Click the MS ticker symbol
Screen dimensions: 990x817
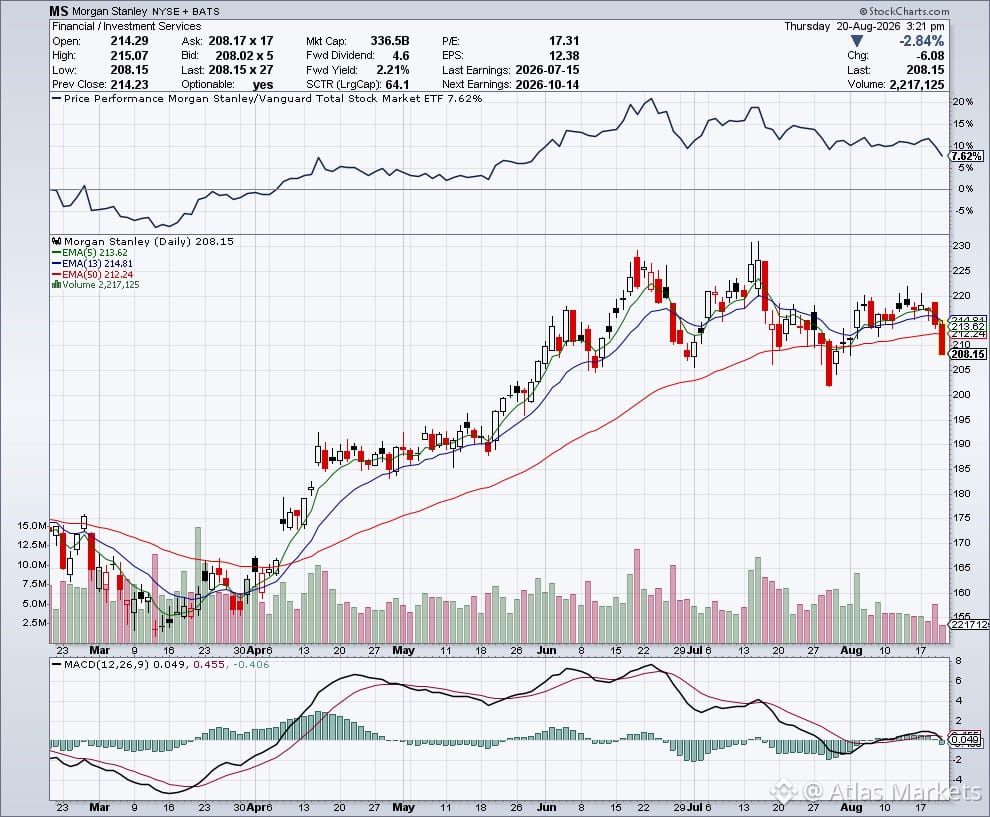pyautogui.click(x=59, y=11)
